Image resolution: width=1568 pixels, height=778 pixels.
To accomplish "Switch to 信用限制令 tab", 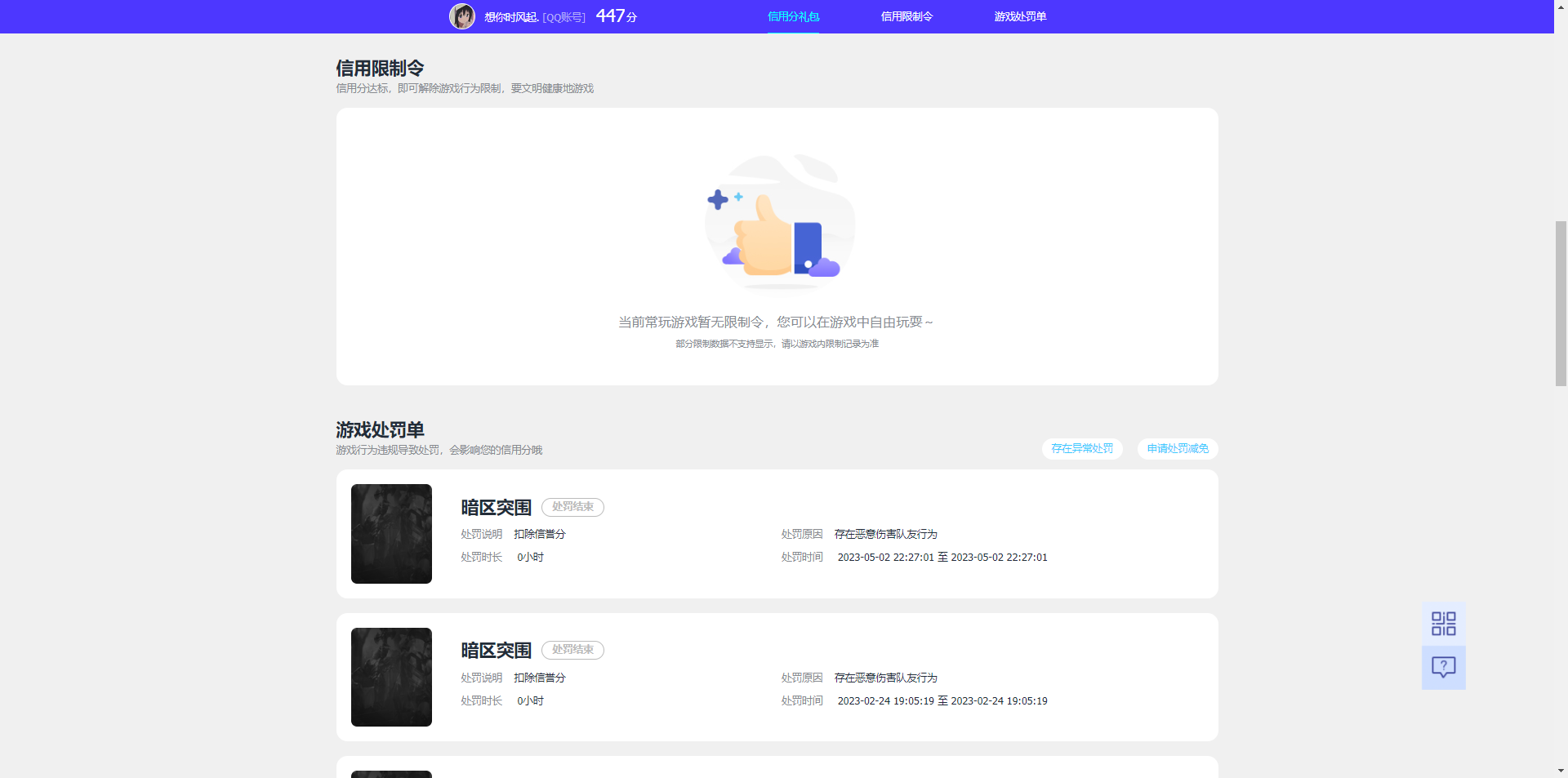I will pyautogui.click(x=906, y=16).
